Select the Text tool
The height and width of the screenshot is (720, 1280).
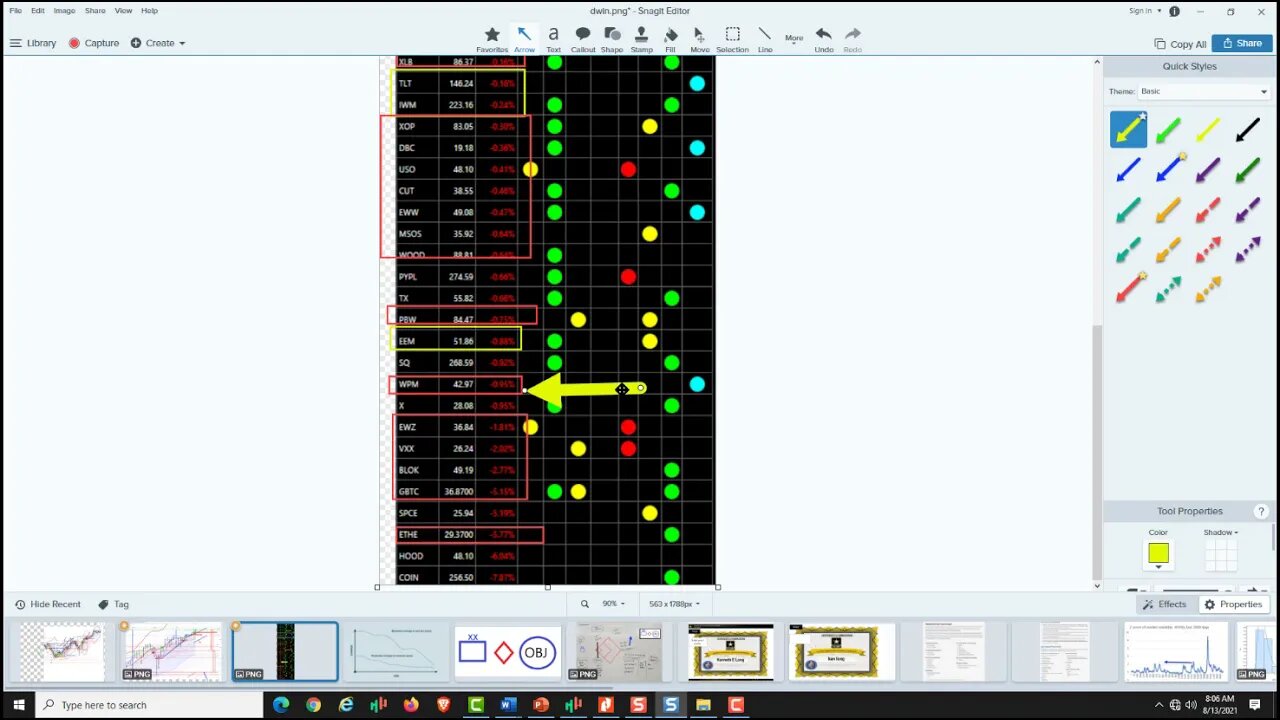[x=553, y=38]
